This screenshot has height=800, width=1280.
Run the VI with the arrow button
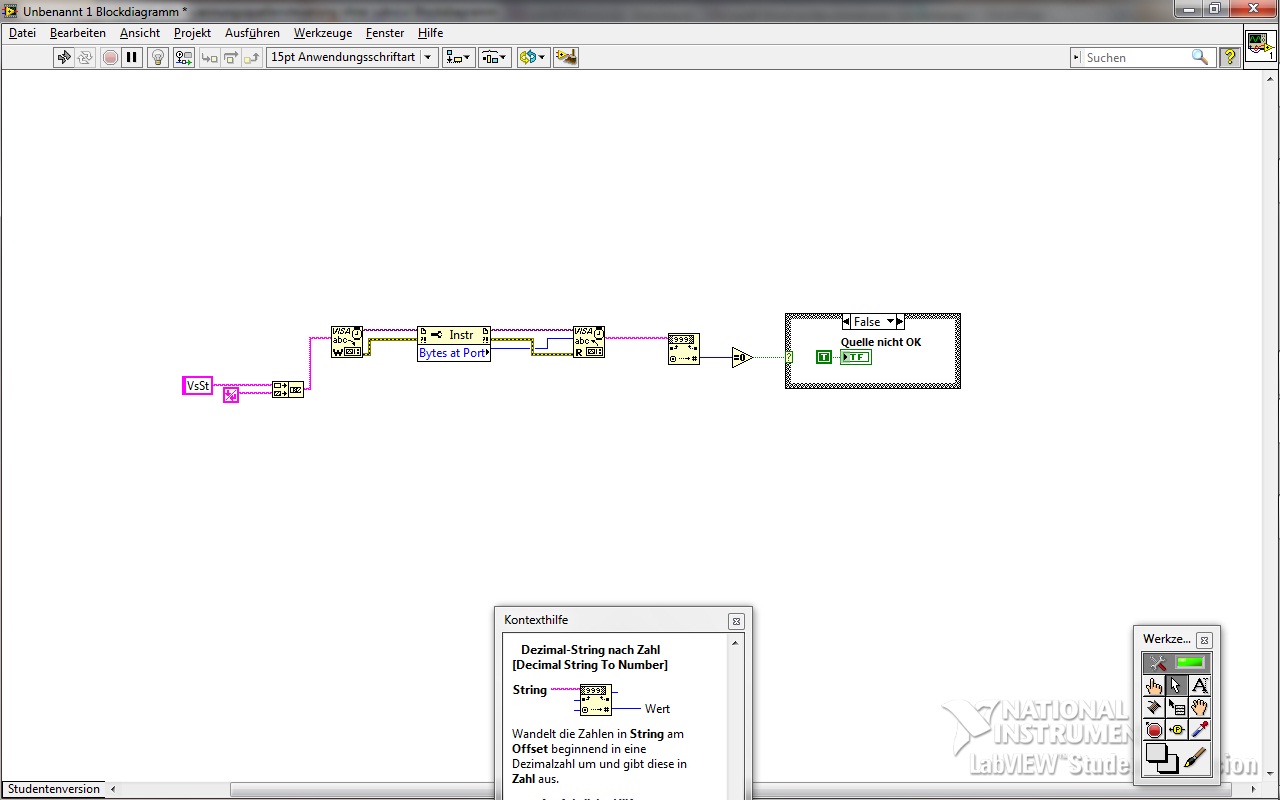(x=64, y=57)
